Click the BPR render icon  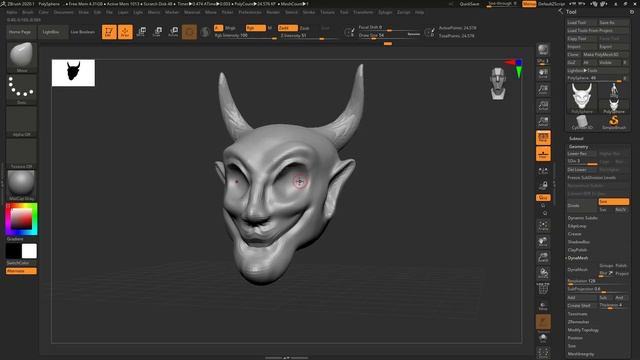click(543, 50)
